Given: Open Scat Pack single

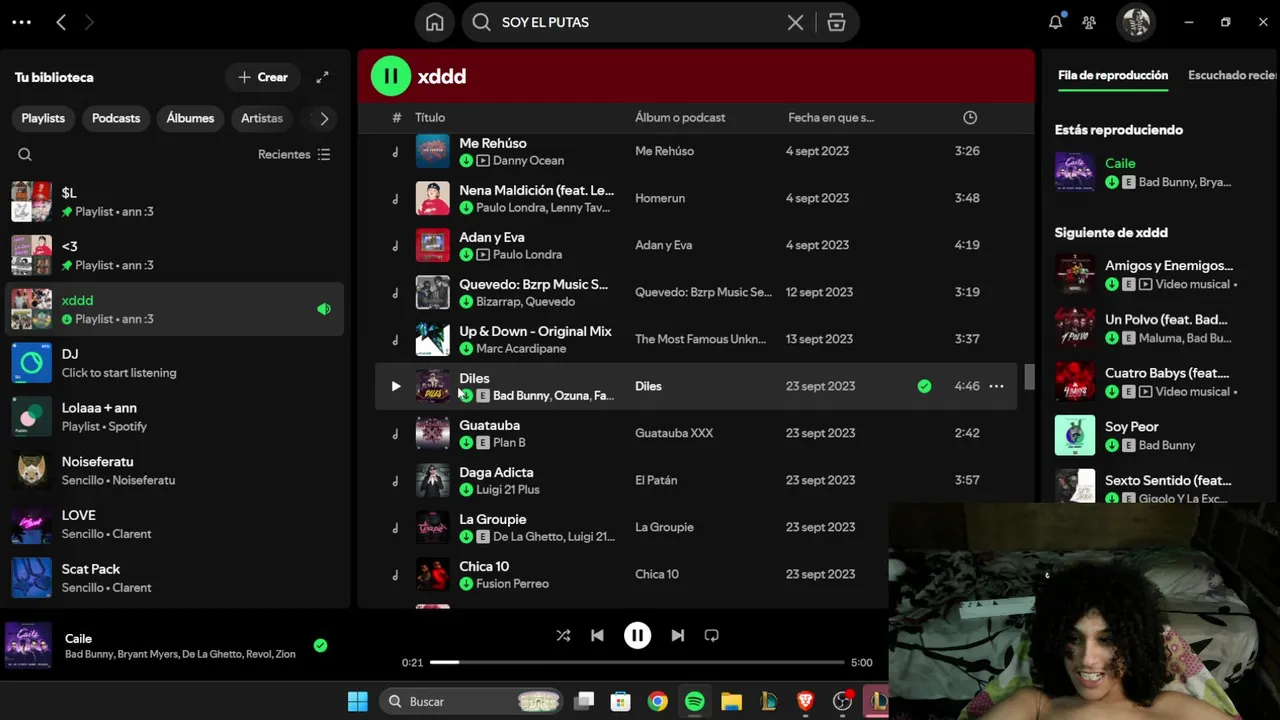Looking at the screenshot, I should [x=175, y=578].
